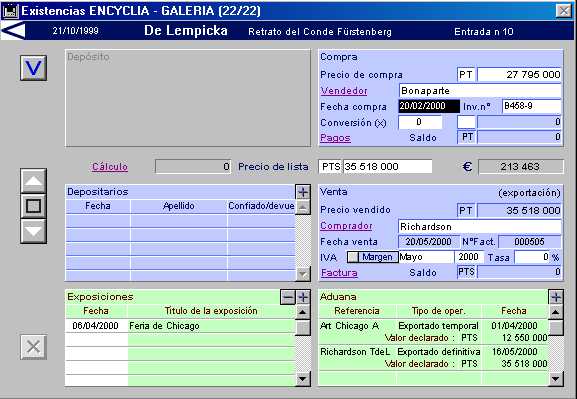Select the exhibition date 06/04/2000
Image resolution: width=577 pixels, height=399 pixels.
pyautogui.click(x=96, y=326)
